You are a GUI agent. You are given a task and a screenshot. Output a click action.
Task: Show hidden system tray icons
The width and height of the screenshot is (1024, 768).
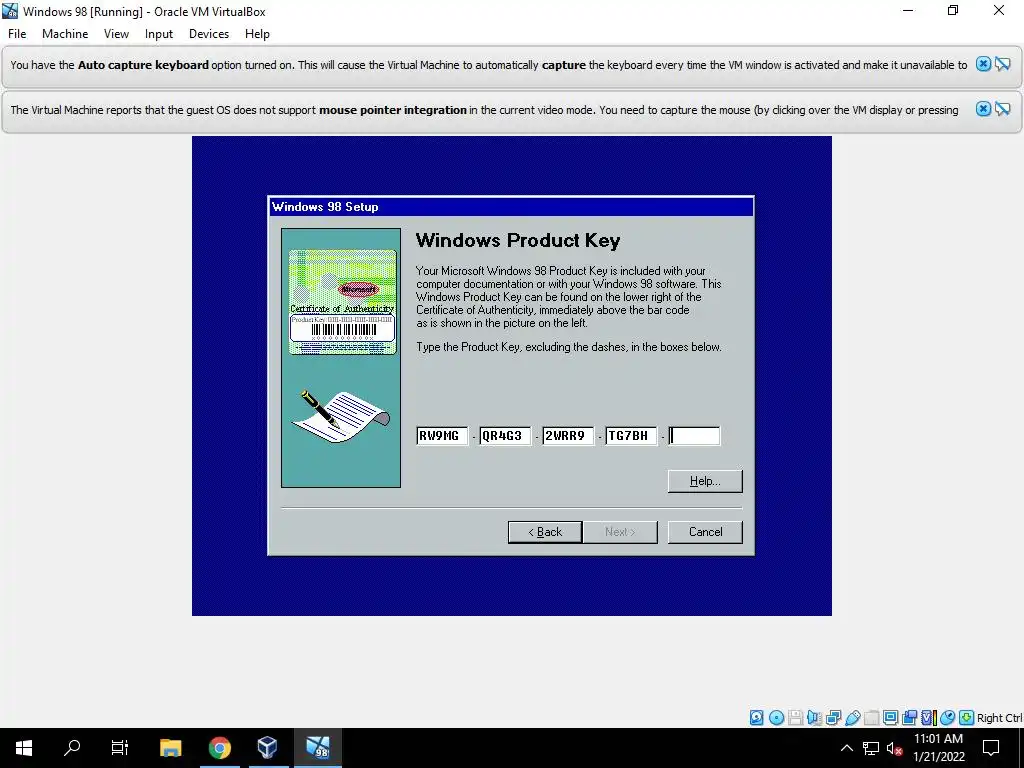846,748
